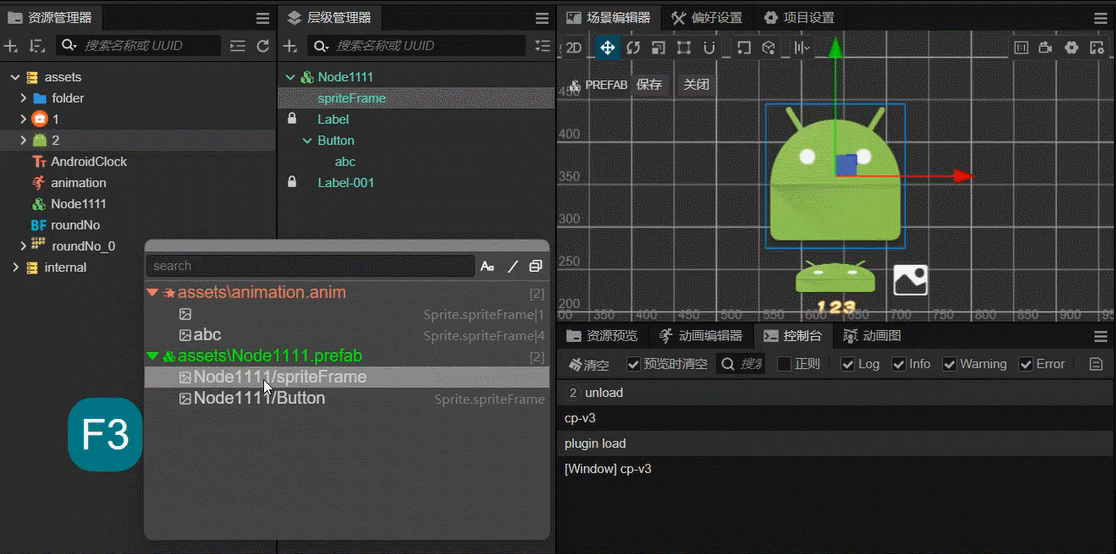Open the align distribution dropdown

(803, 48)
